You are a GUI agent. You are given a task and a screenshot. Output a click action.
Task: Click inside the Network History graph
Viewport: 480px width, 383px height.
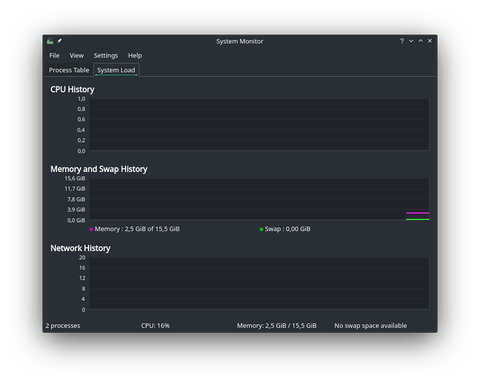point(259,283)
